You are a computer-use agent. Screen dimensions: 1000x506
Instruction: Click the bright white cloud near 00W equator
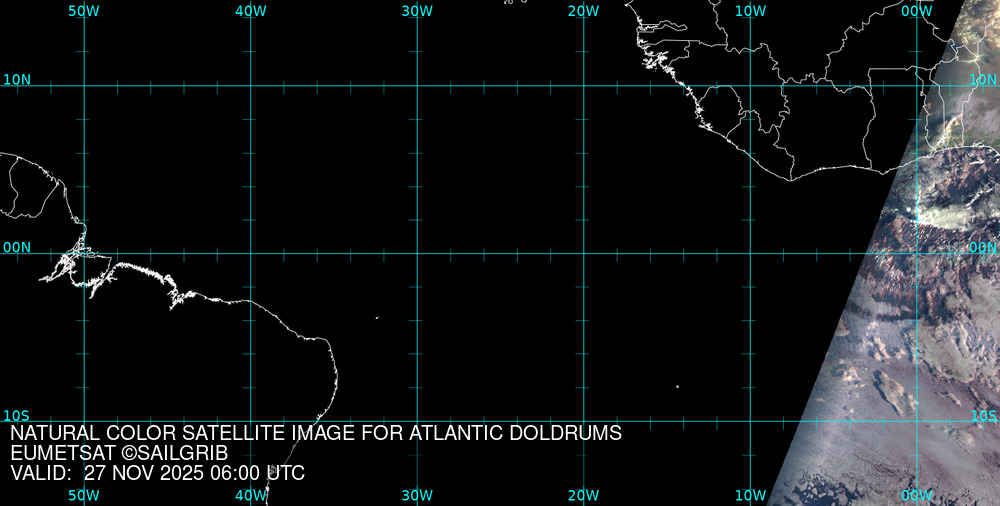935,215
